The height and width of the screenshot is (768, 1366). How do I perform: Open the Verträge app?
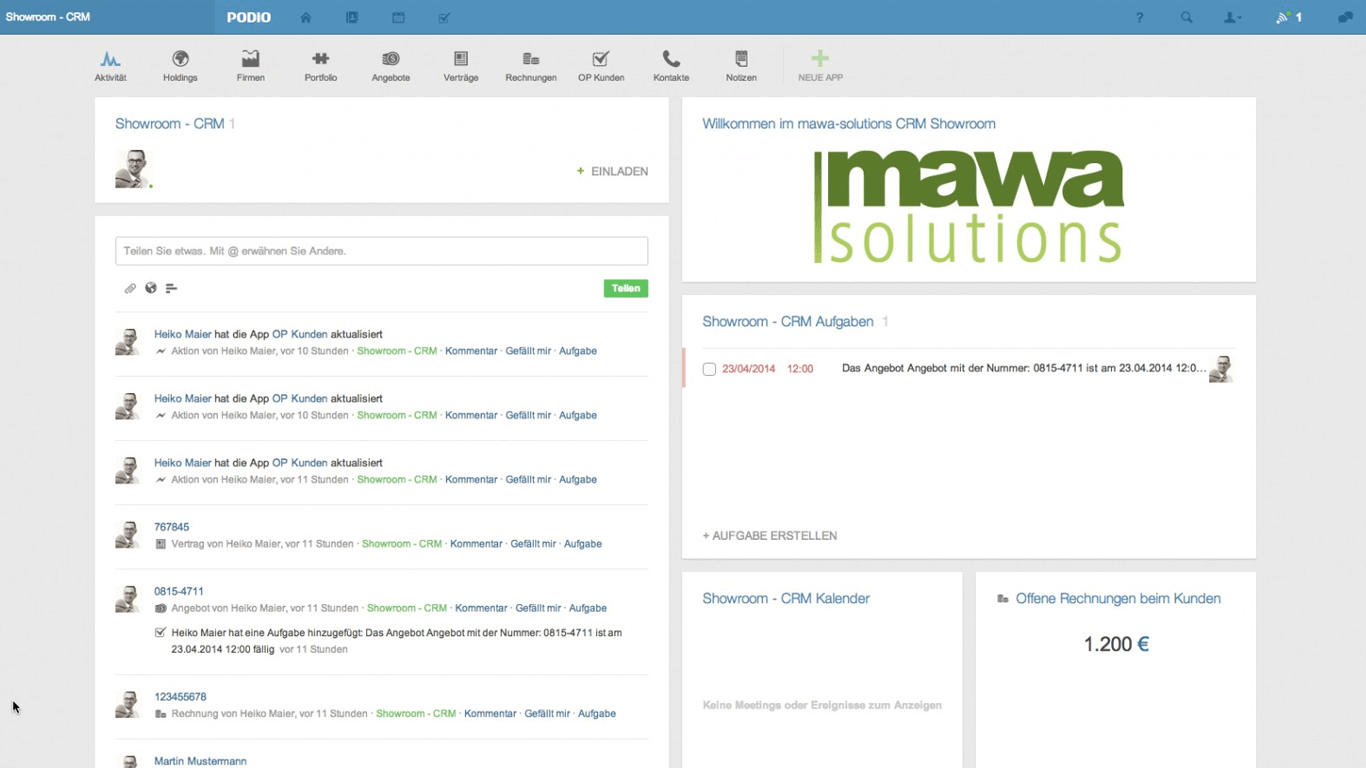pyautogui.click(x=461, y=66)
